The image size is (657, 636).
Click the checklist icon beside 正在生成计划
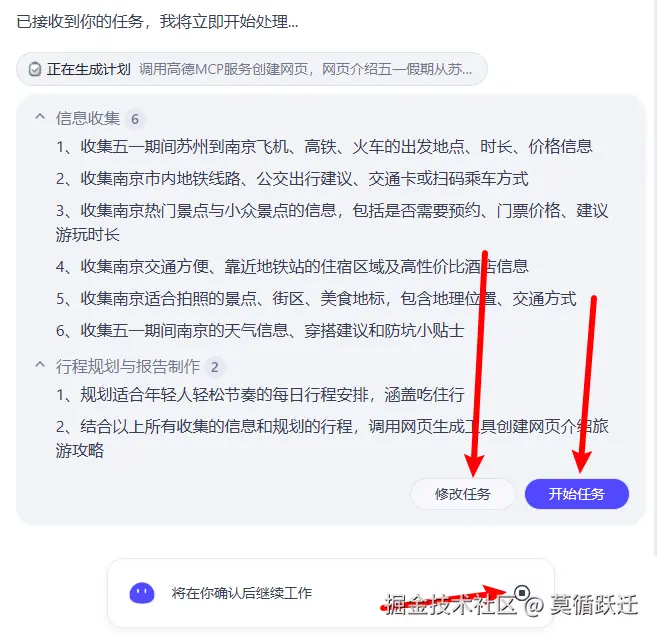[x=35, y=69]
